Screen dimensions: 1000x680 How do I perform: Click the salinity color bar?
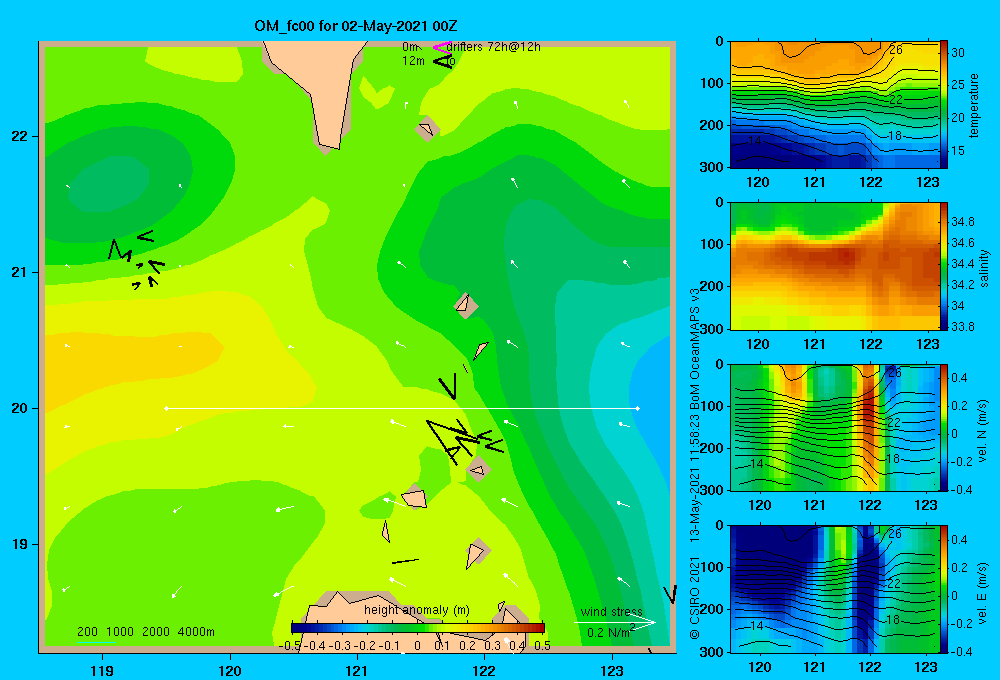944,266
